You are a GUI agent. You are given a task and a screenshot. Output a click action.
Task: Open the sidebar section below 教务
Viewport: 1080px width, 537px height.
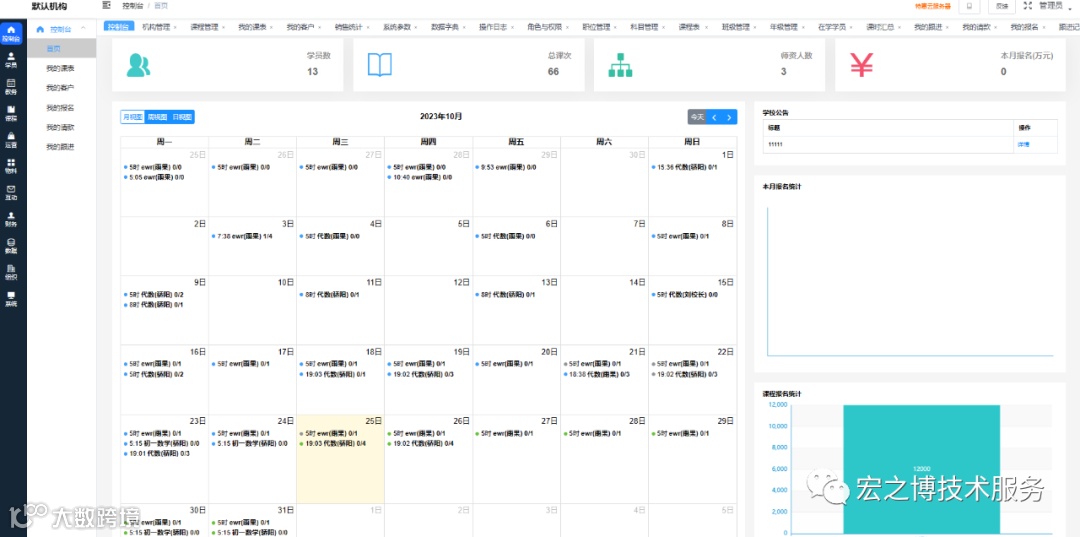11,113
